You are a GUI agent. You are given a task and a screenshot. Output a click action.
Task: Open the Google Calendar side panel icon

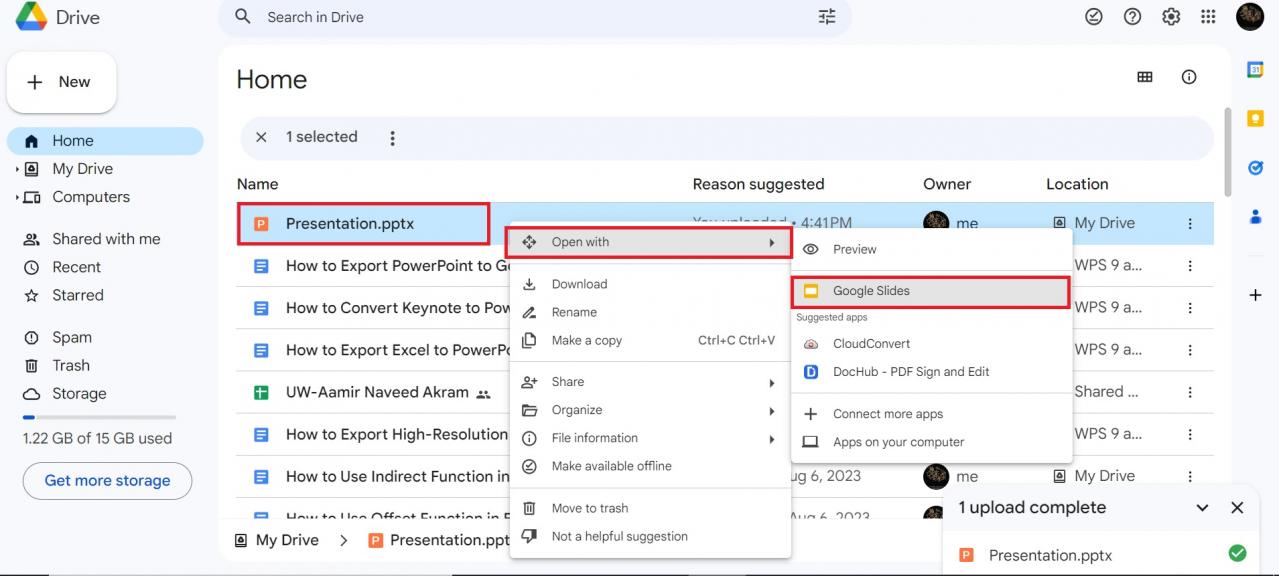click(1255, 70)
